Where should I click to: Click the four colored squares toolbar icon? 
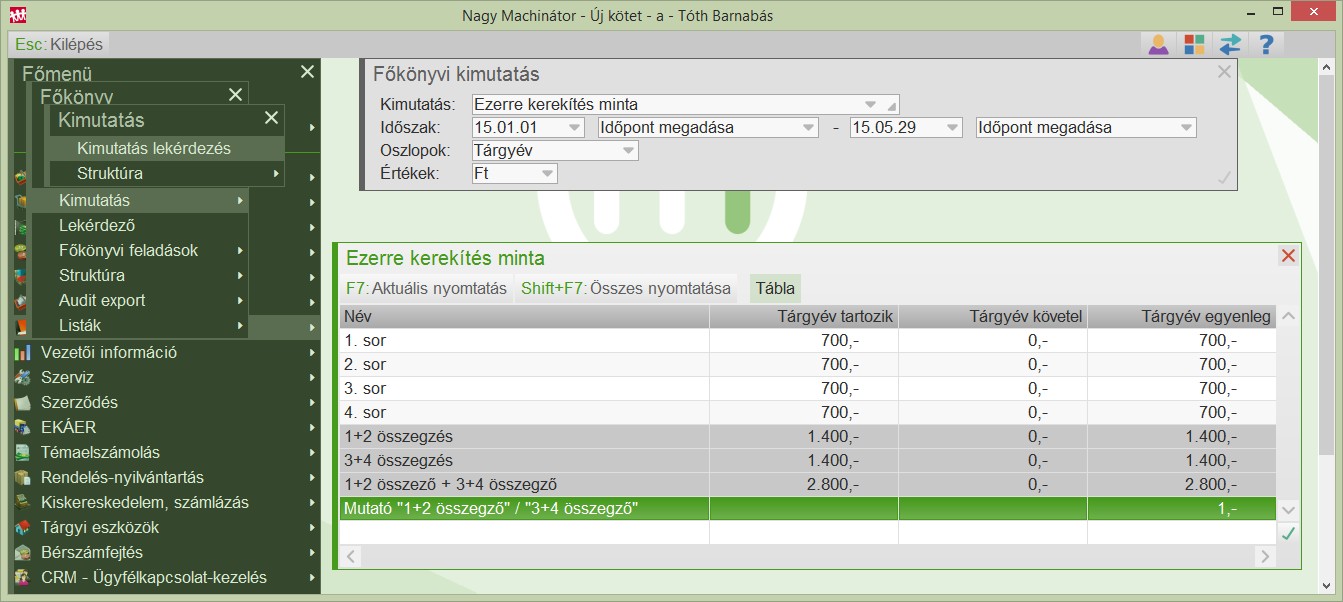coord(1194,45)
